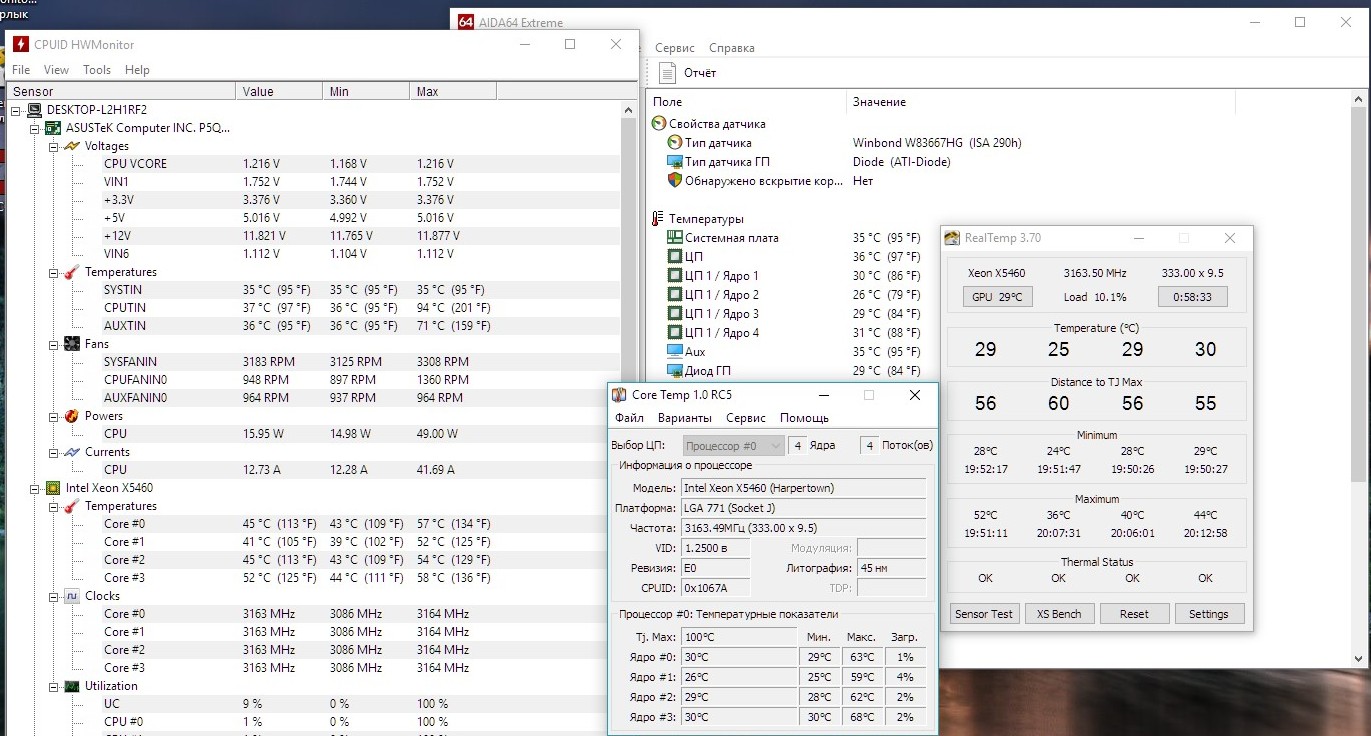The width and height of the screenshot is (1371, 736).
Task: Click the shield icon of Обнаружено вскрытие корпуса
Action: (x=675, y=181)
